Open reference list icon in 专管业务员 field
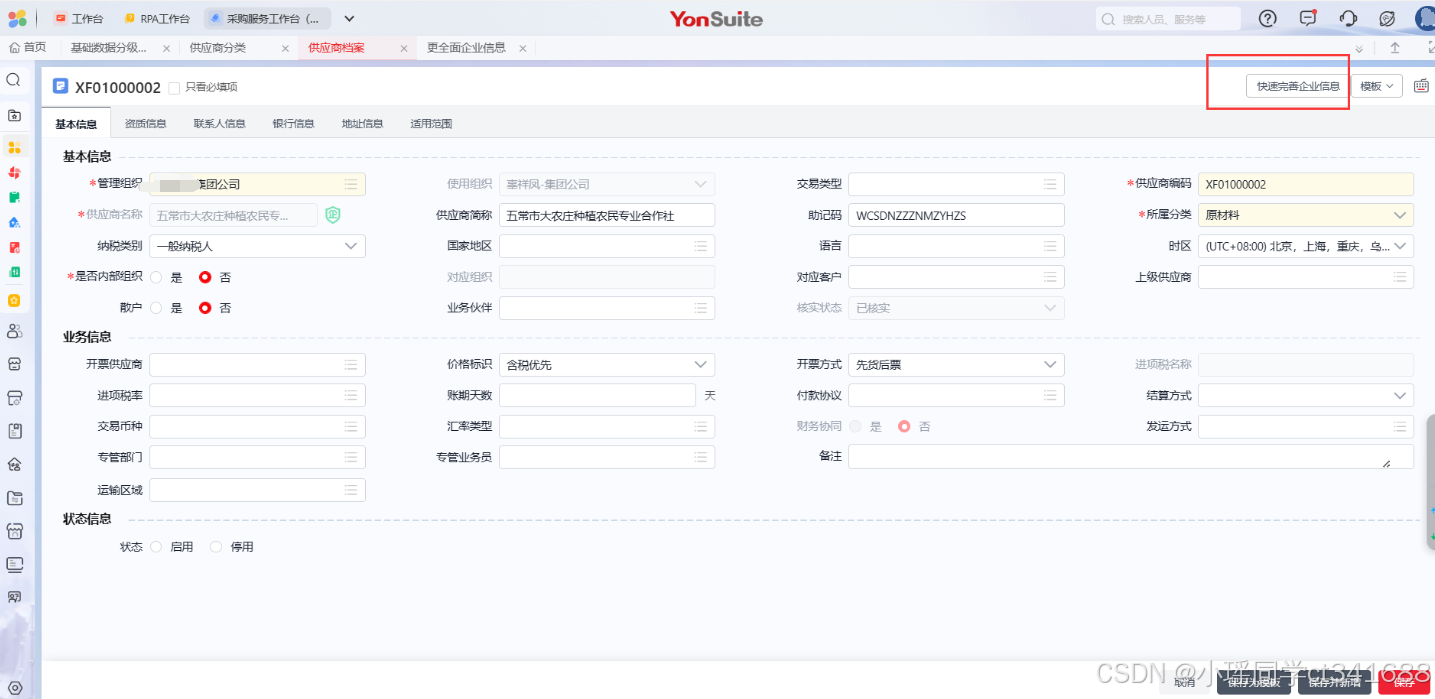Screen dimensions: 1435x699 (701, 457)
